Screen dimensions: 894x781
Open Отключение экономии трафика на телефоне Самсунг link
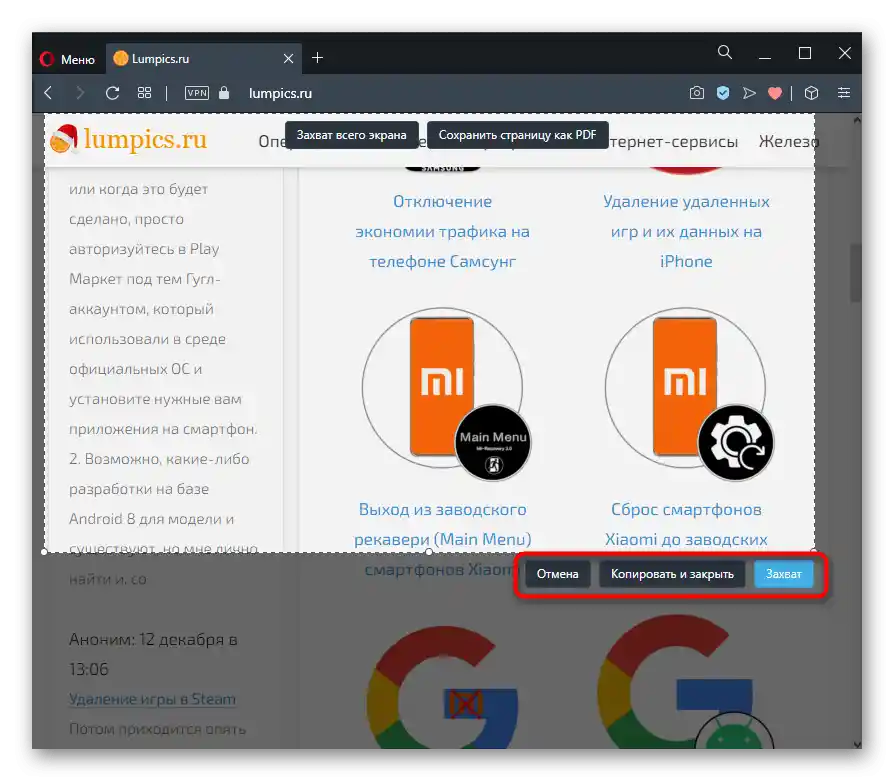pyautogui.click(x=442, y=231)
